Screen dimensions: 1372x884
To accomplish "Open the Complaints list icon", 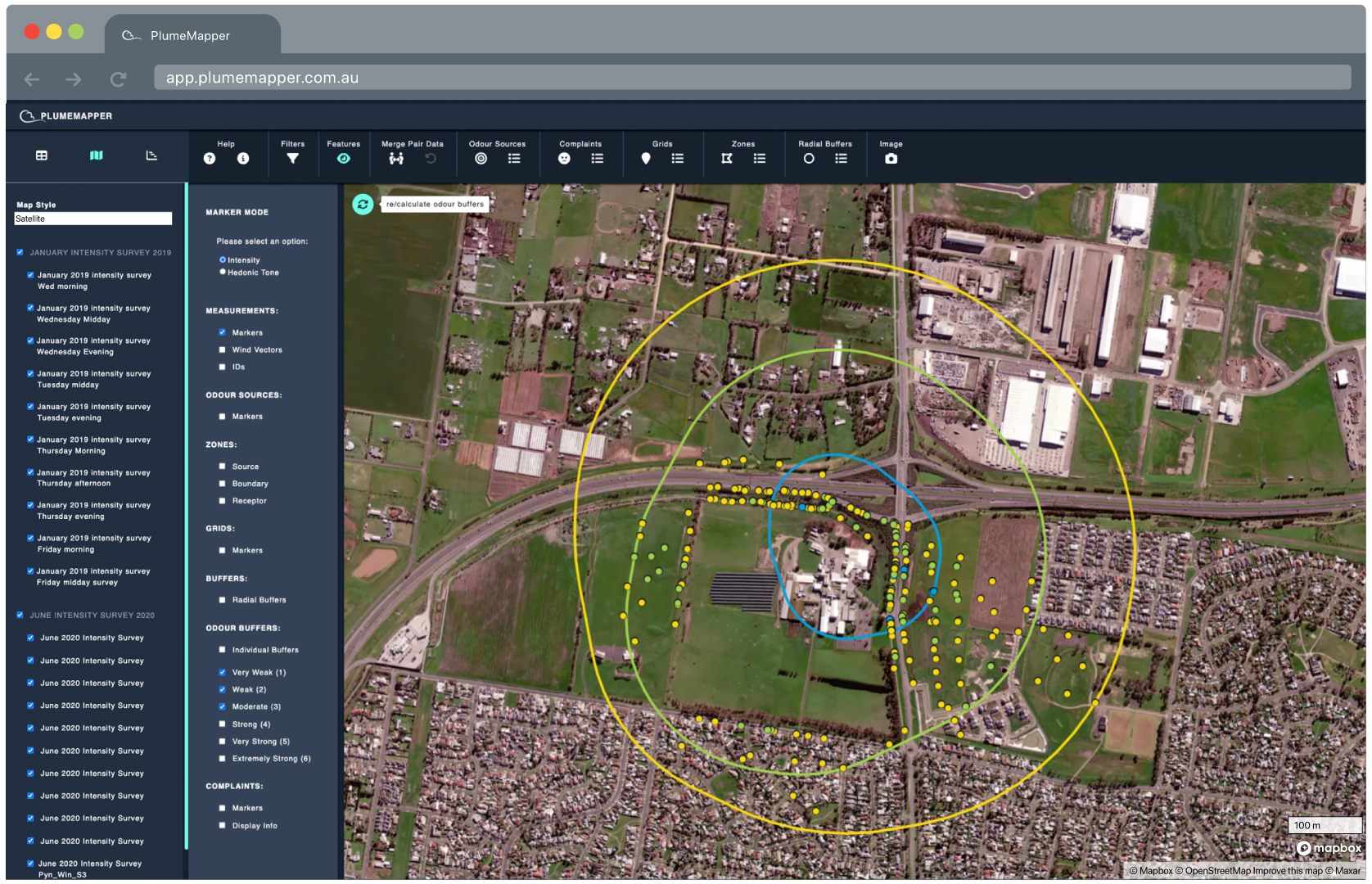I will point(598,159).
